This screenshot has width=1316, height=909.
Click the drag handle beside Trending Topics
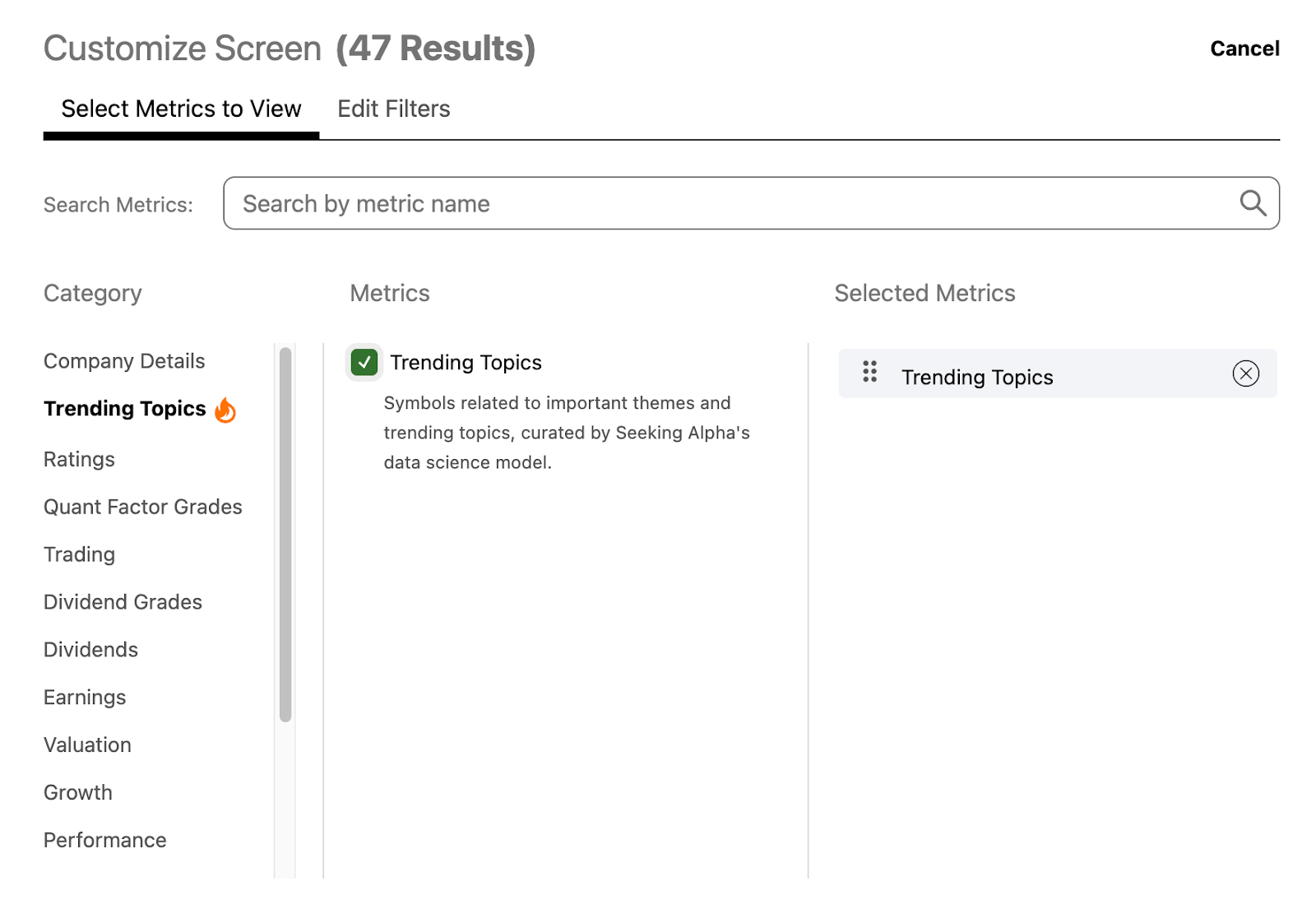tap(869, 372)
